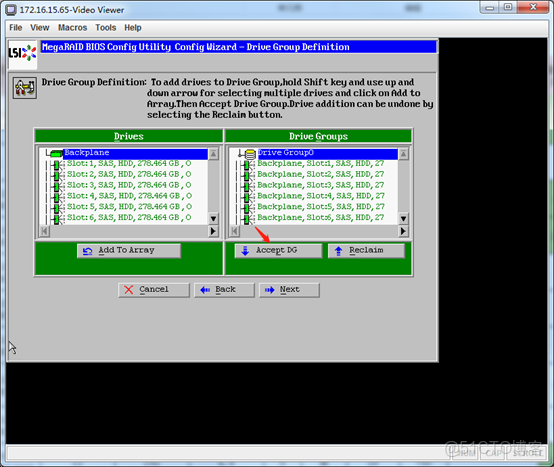Select the Backplane enclosure icon in Drives
554x467 pixels.
point(56,153)
